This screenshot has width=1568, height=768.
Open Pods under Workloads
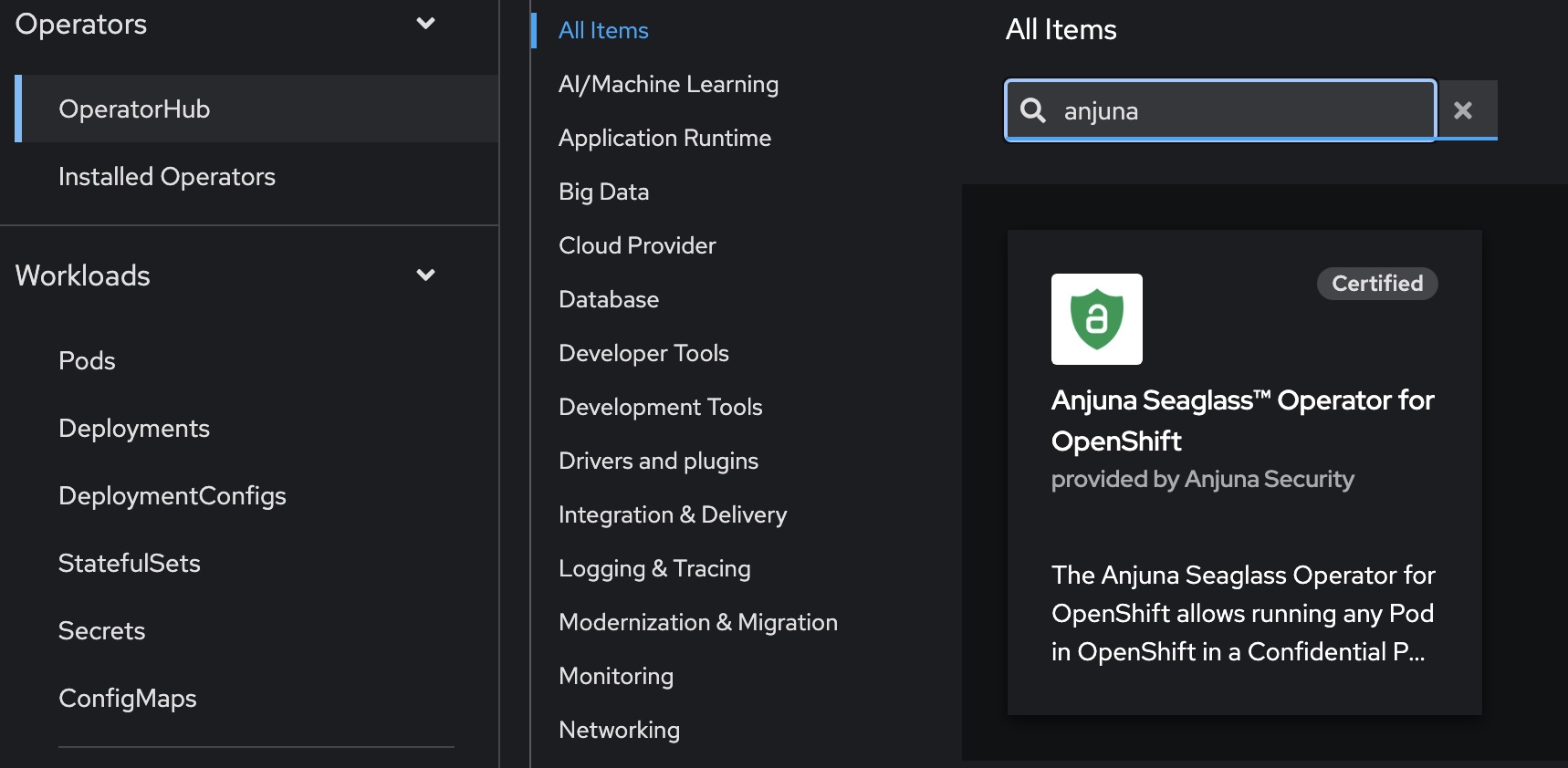coord(87,360)
